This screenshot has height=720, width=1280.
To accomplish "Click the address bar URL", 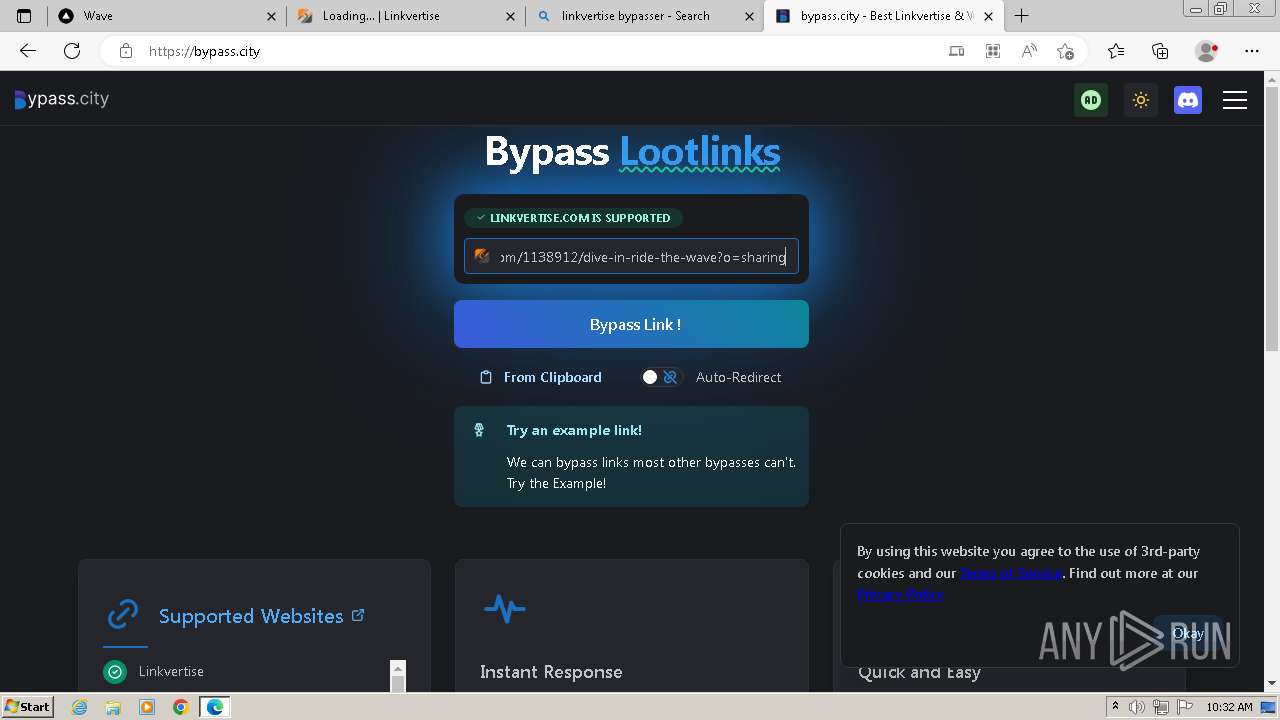I will [x=204, y=51].
